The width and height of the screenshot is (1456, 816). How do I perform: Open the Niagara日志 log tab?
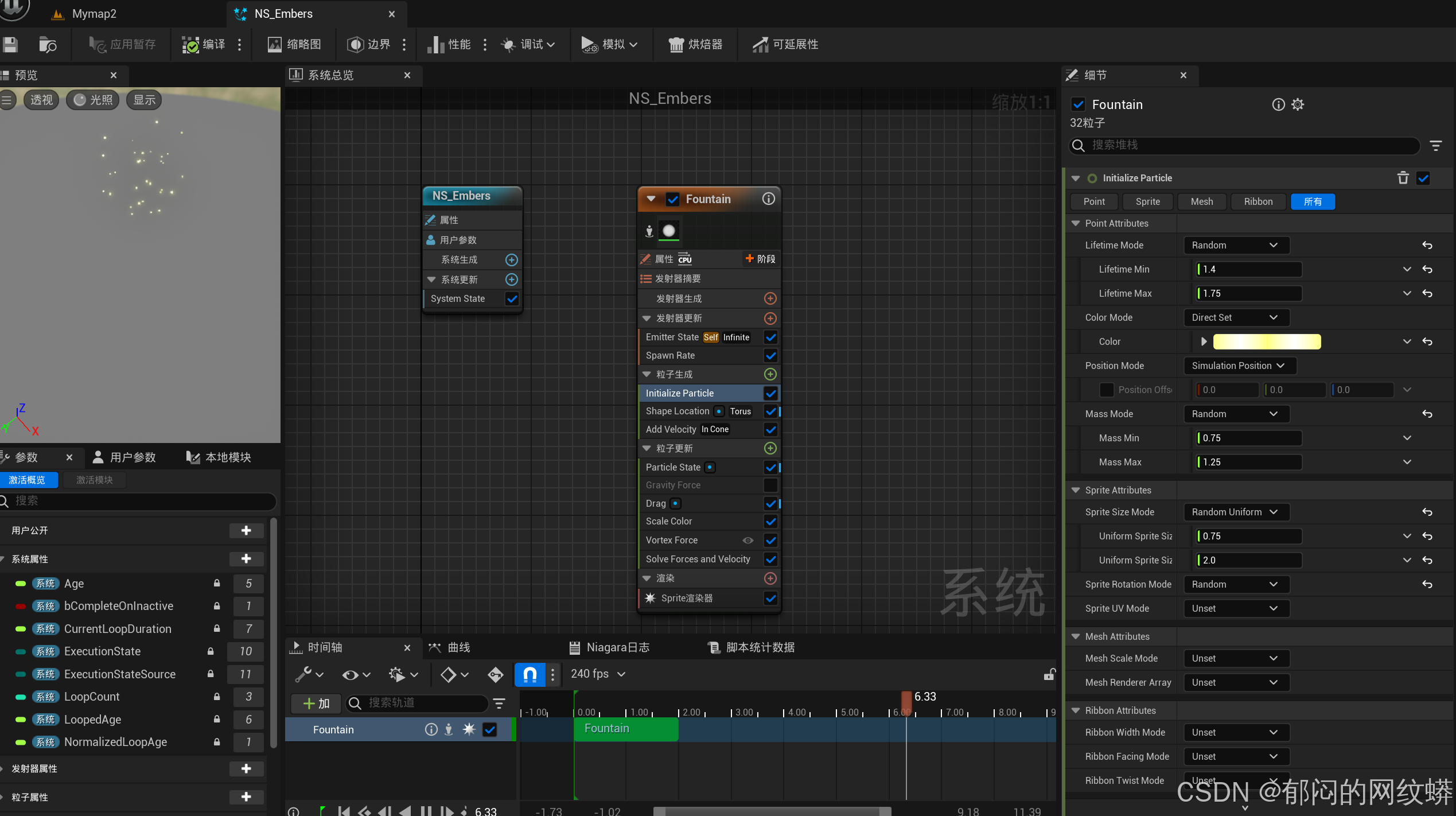click(609, 647)
